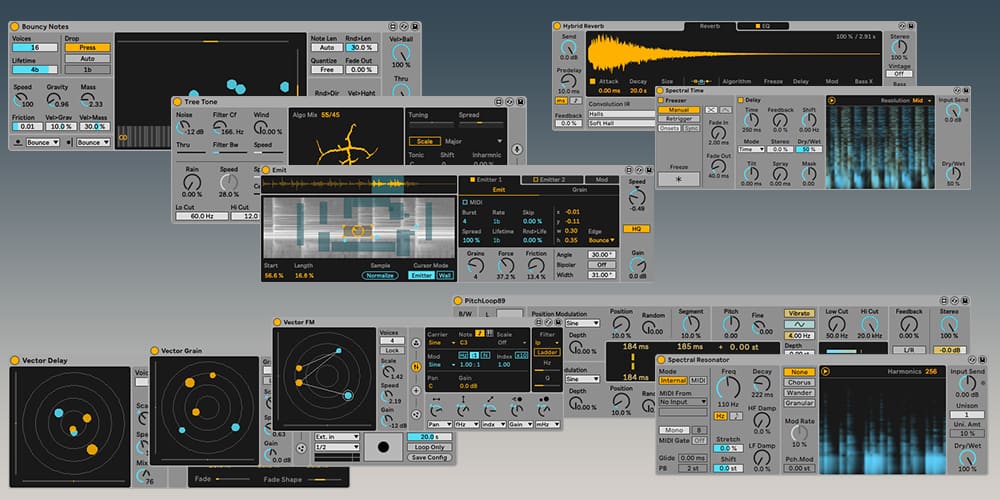Screen dimensions: 1000x500
Task: Switch to Reverb tab in Hybrid Reverb
Action: click(x=709, y=26)
